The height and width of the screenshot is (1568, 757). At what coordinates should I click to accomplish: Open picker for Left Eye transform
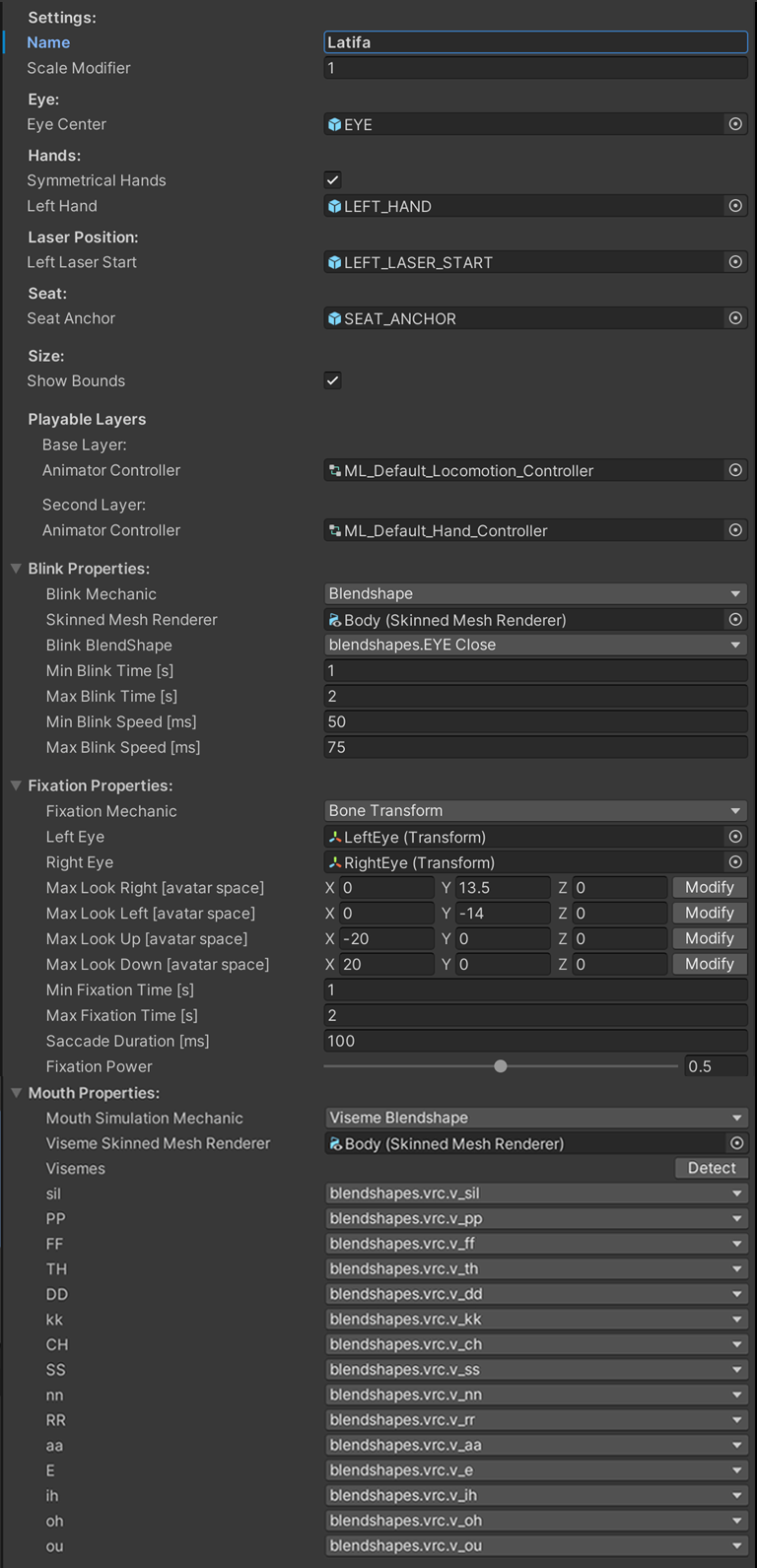click(x=735, y=837)
